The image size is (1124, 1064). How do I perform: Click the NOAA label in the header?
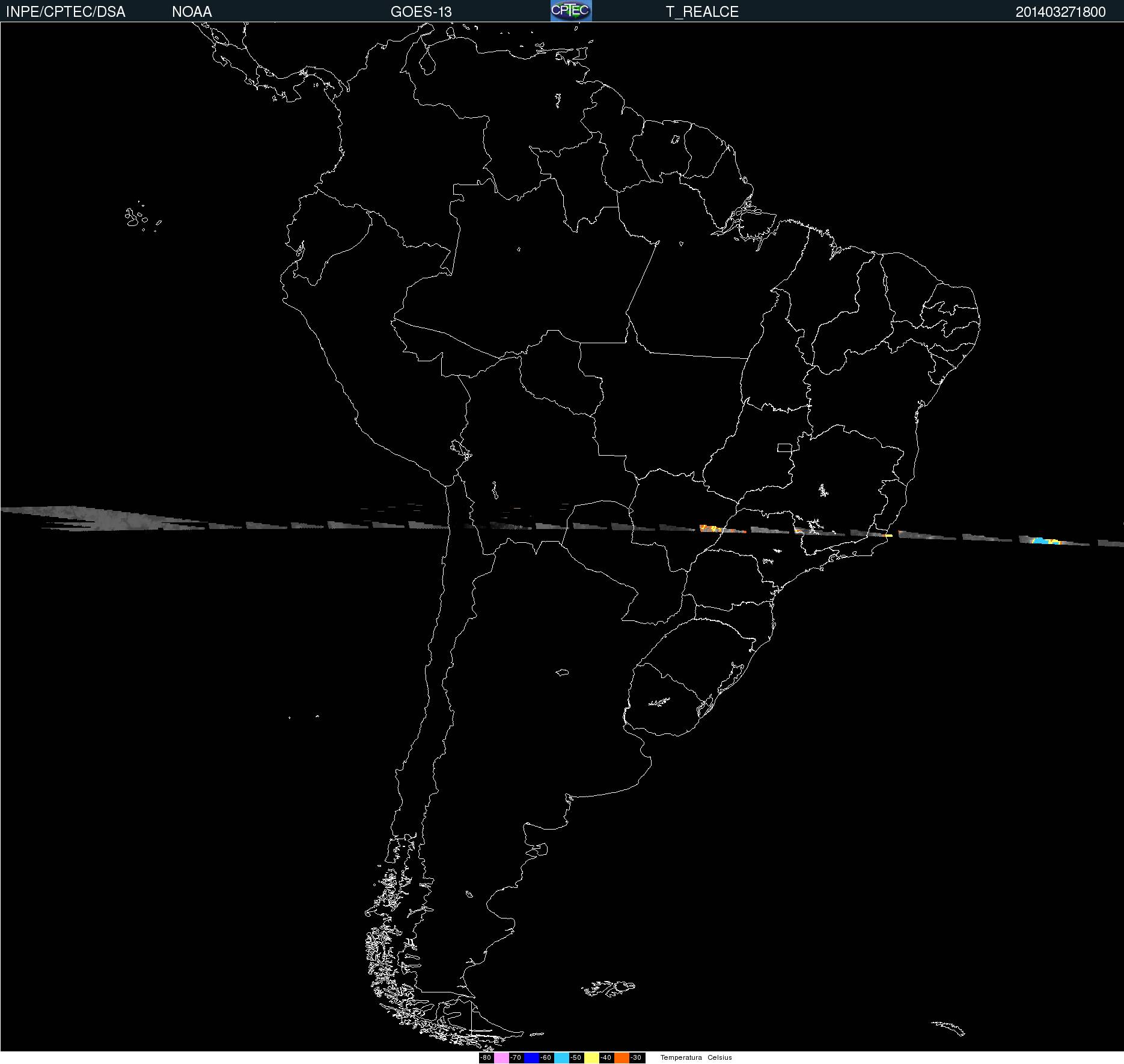192,12
